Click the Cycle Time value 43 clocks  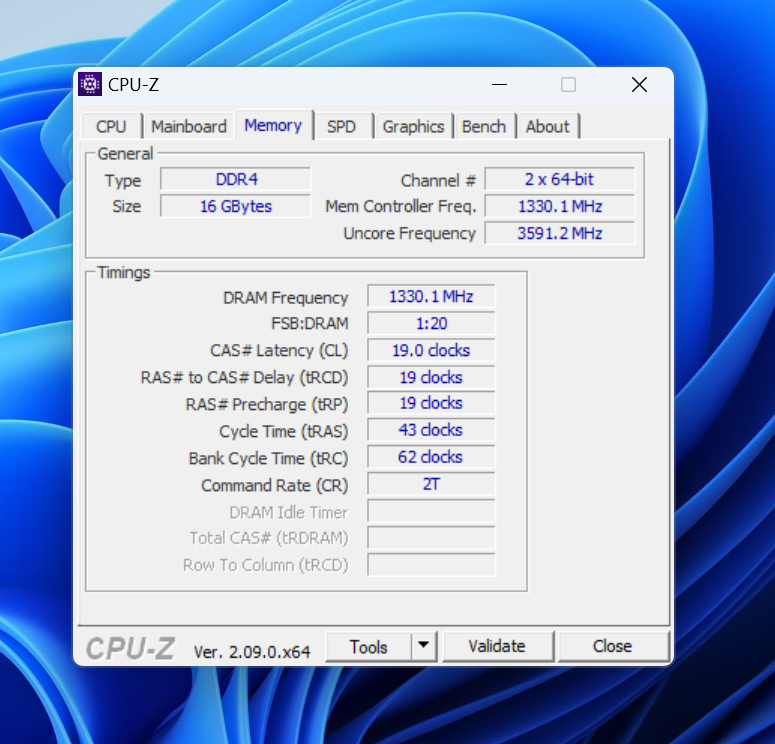coord(431,430)
